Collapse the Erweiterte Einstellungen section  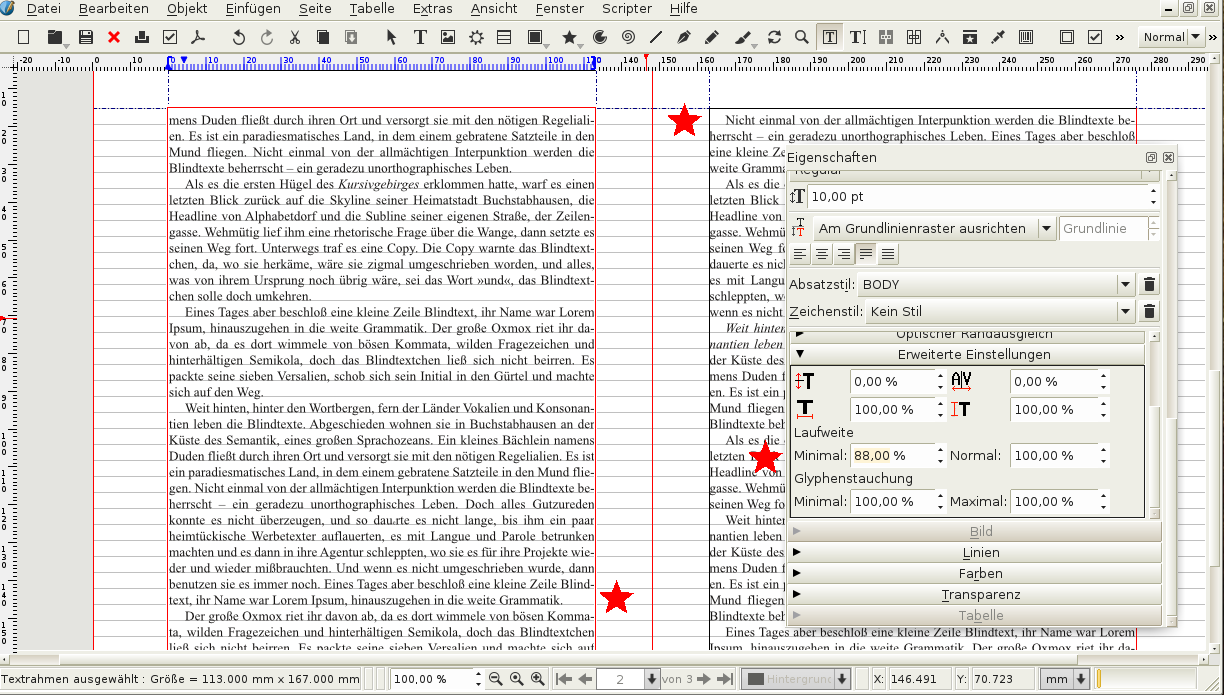(x=972, y=354)
